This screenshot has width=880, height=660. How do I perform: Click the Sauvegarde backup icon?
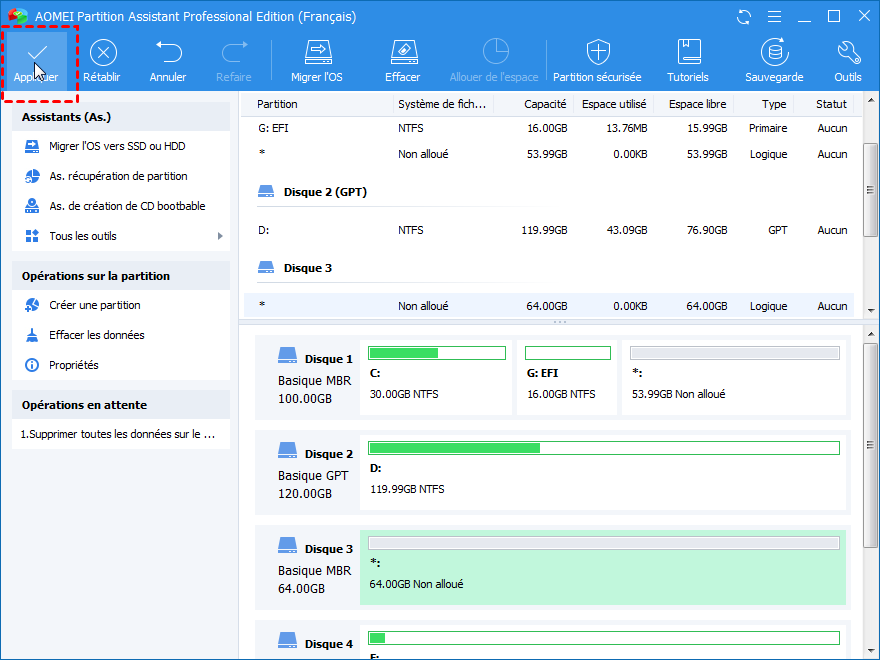tap(773, 53)
